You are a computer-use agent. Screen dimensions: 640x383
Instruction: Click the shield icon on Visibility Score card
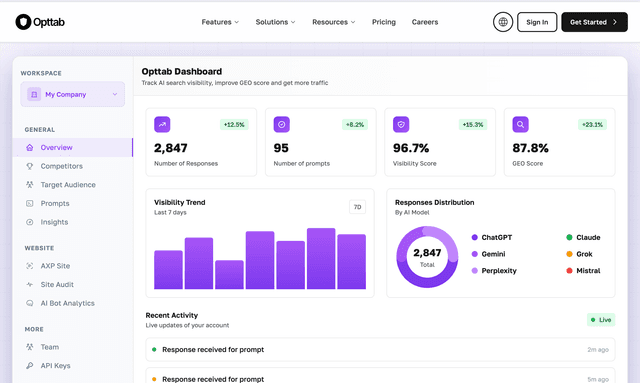coord(401,125)
